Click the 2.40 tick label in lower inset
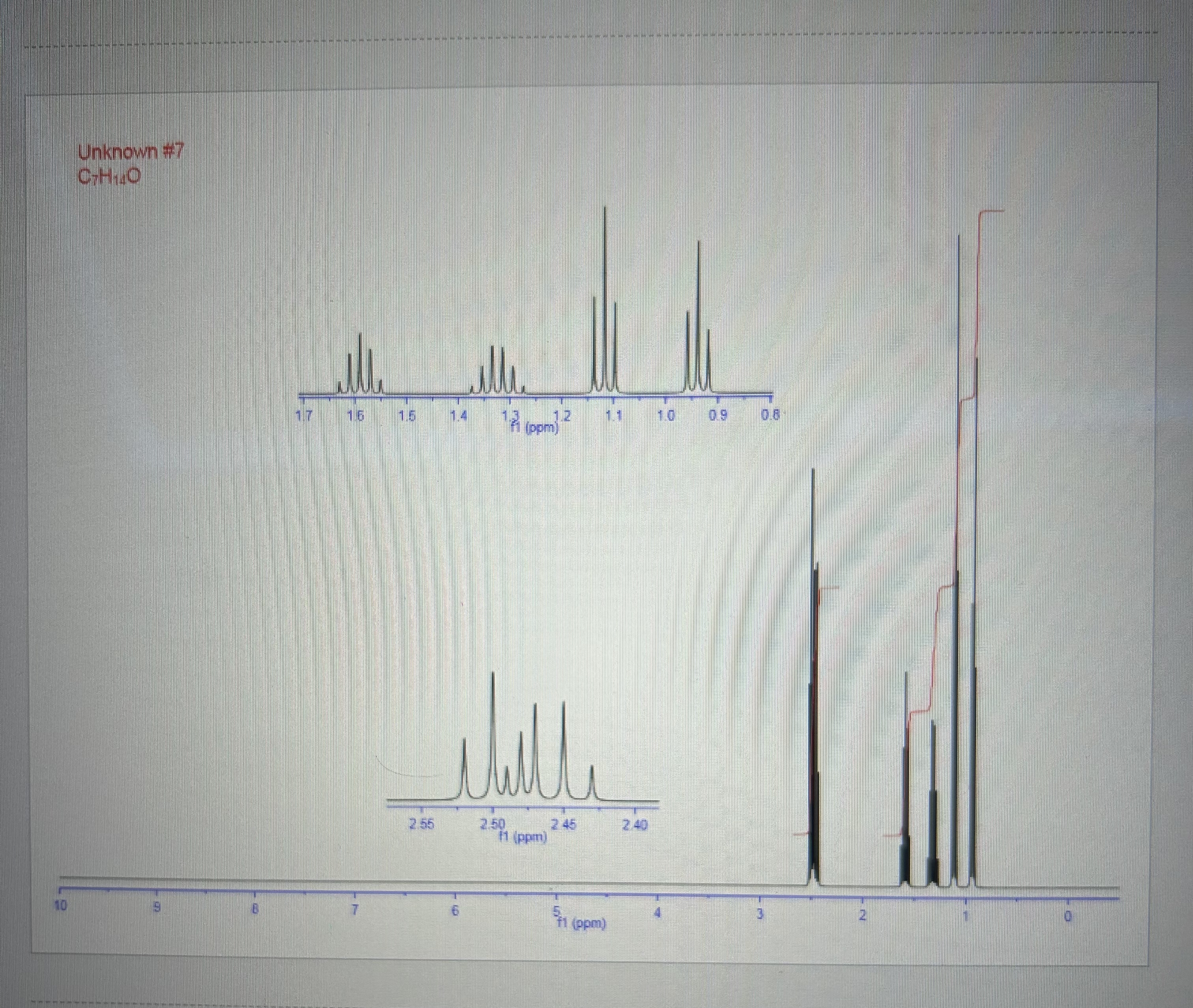 coord(635,825)
